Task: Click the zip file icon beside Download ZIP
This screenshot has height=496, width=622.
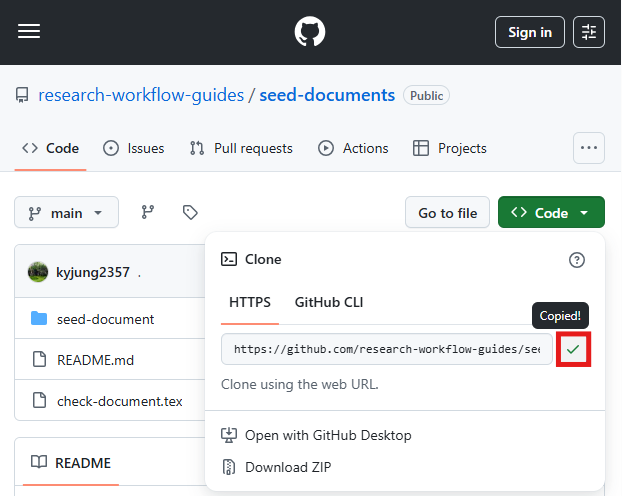Action: (229, 467)
